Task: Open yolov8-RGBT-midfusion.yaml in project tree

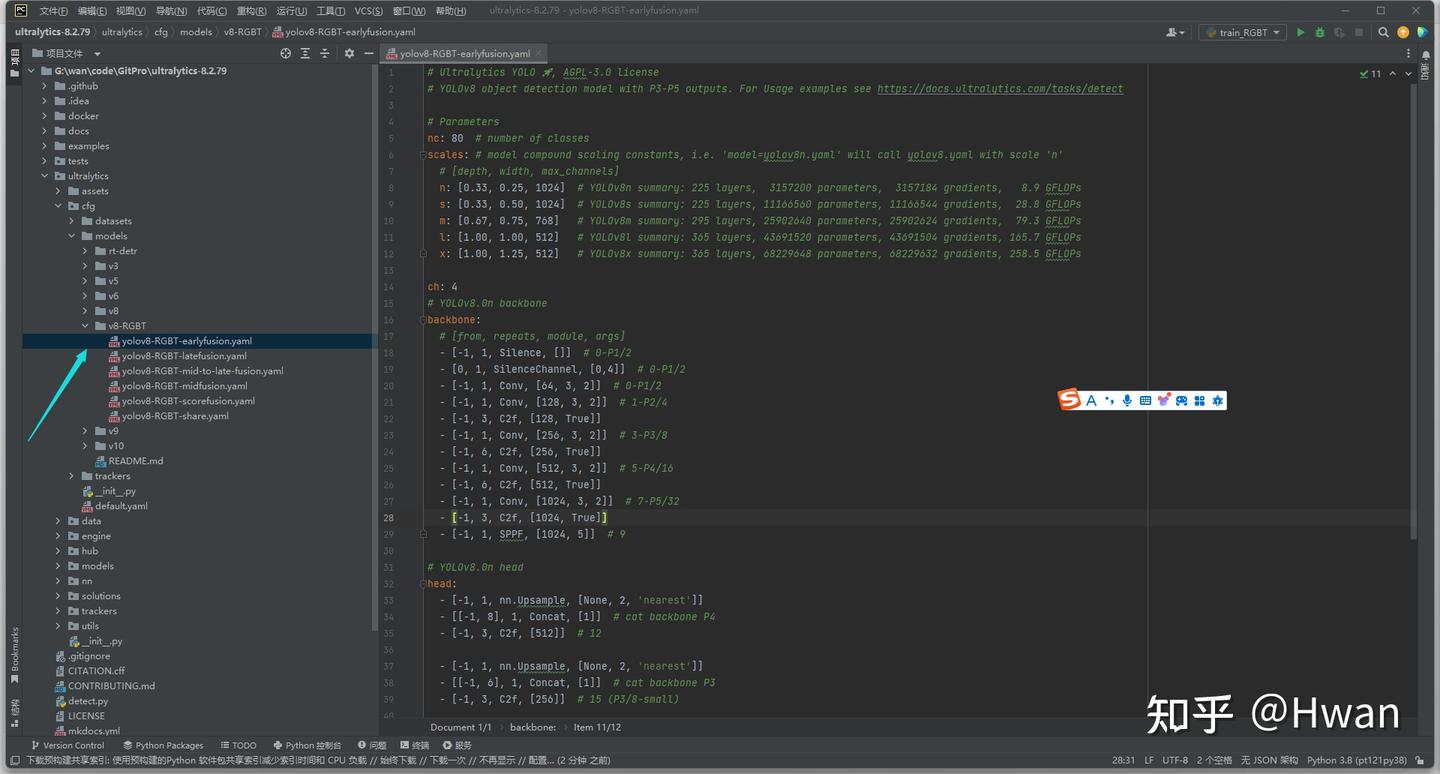Action: click(x=184, y=386)
